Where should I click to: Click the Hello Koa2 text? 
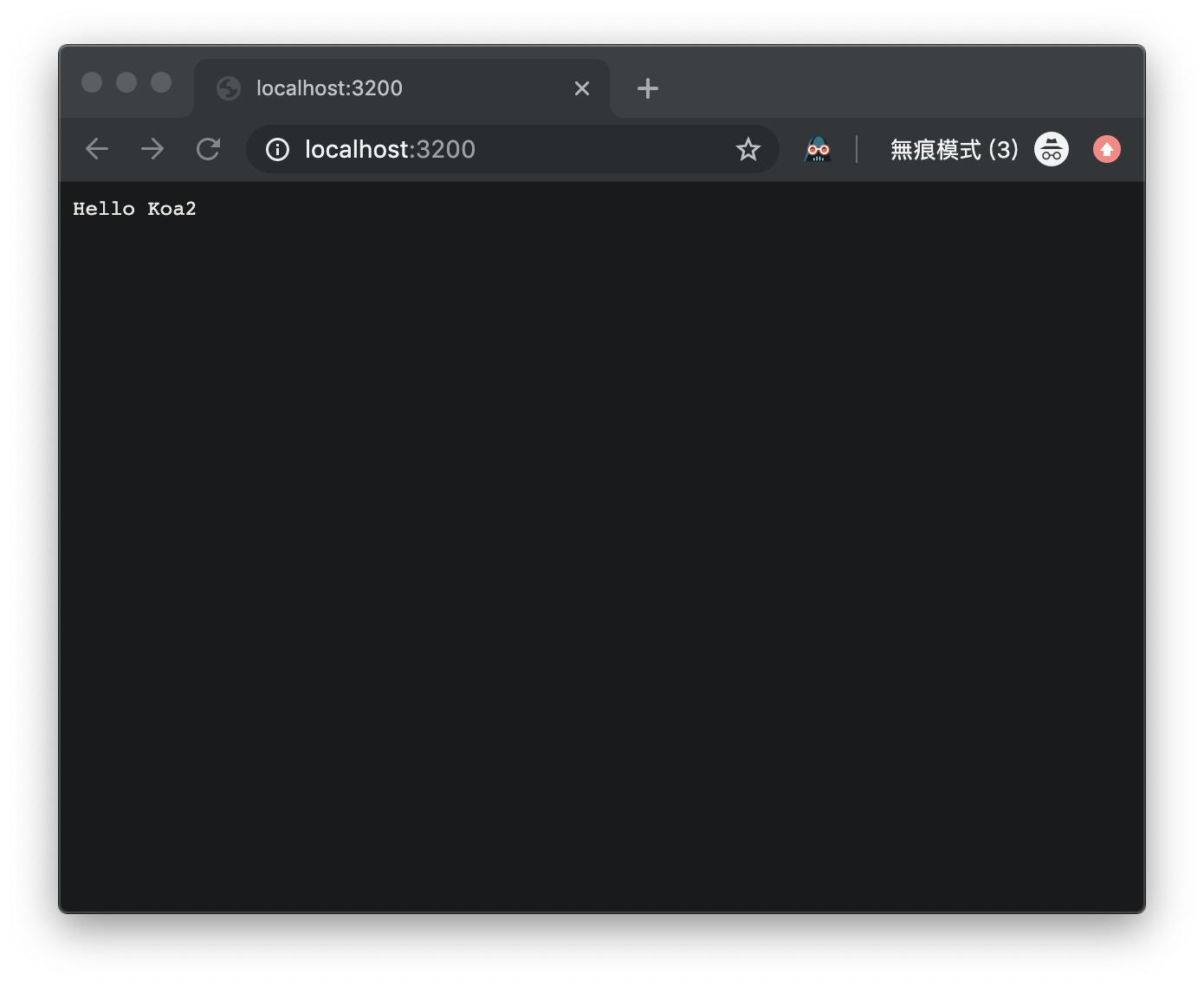point(134,209)
